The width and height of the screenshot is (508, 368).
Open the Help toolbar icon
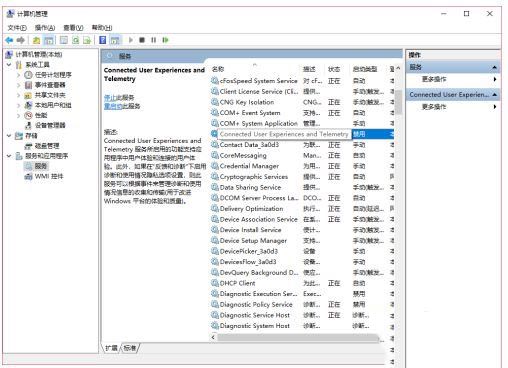pos(103,40)
